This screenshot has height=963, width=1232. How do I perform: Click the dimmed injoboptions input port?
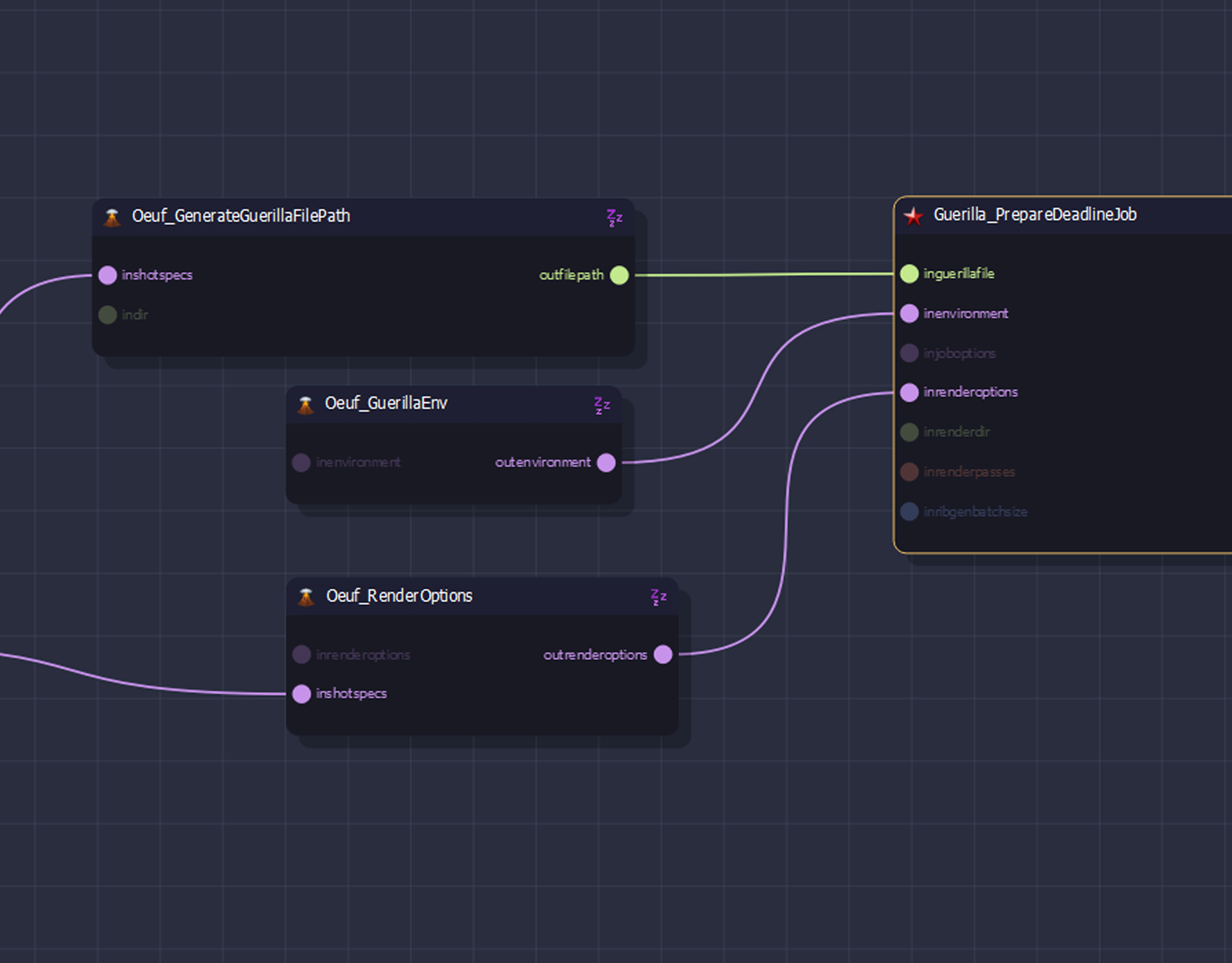909,354
